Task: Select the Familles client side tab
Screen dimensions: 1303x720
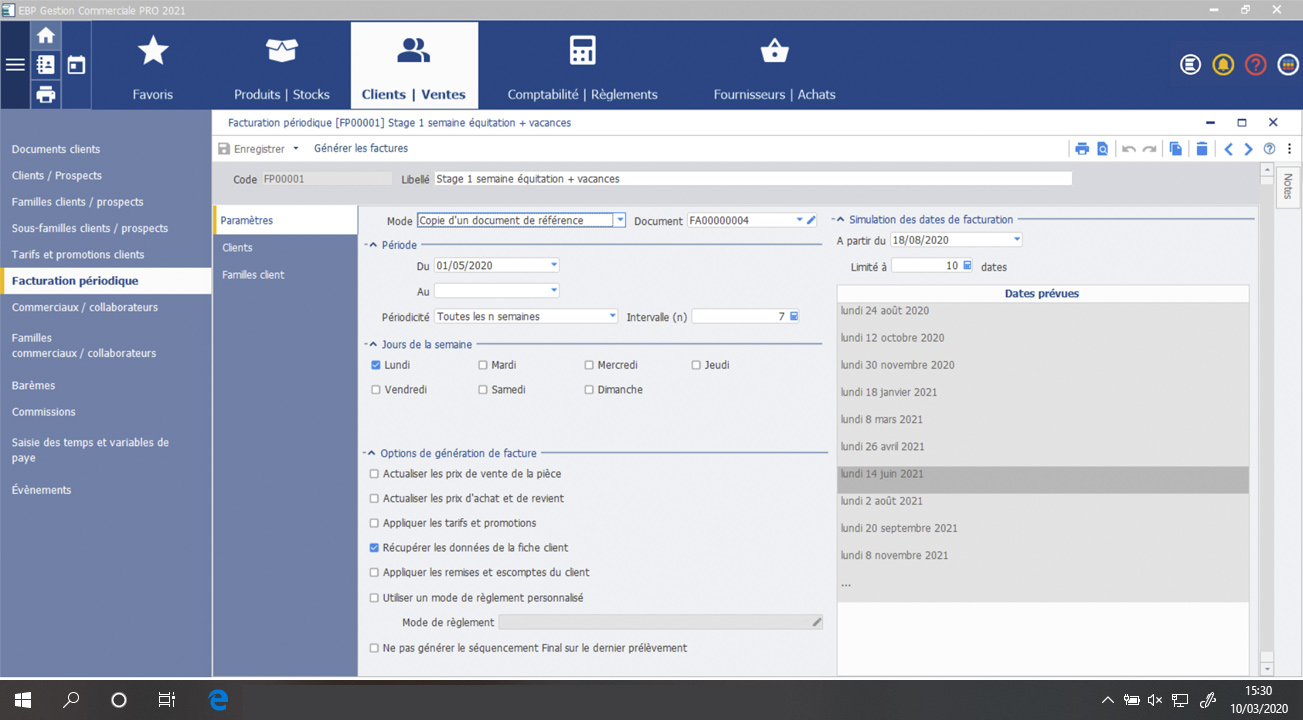Action: pyautogui.click(x=285, y=275)
